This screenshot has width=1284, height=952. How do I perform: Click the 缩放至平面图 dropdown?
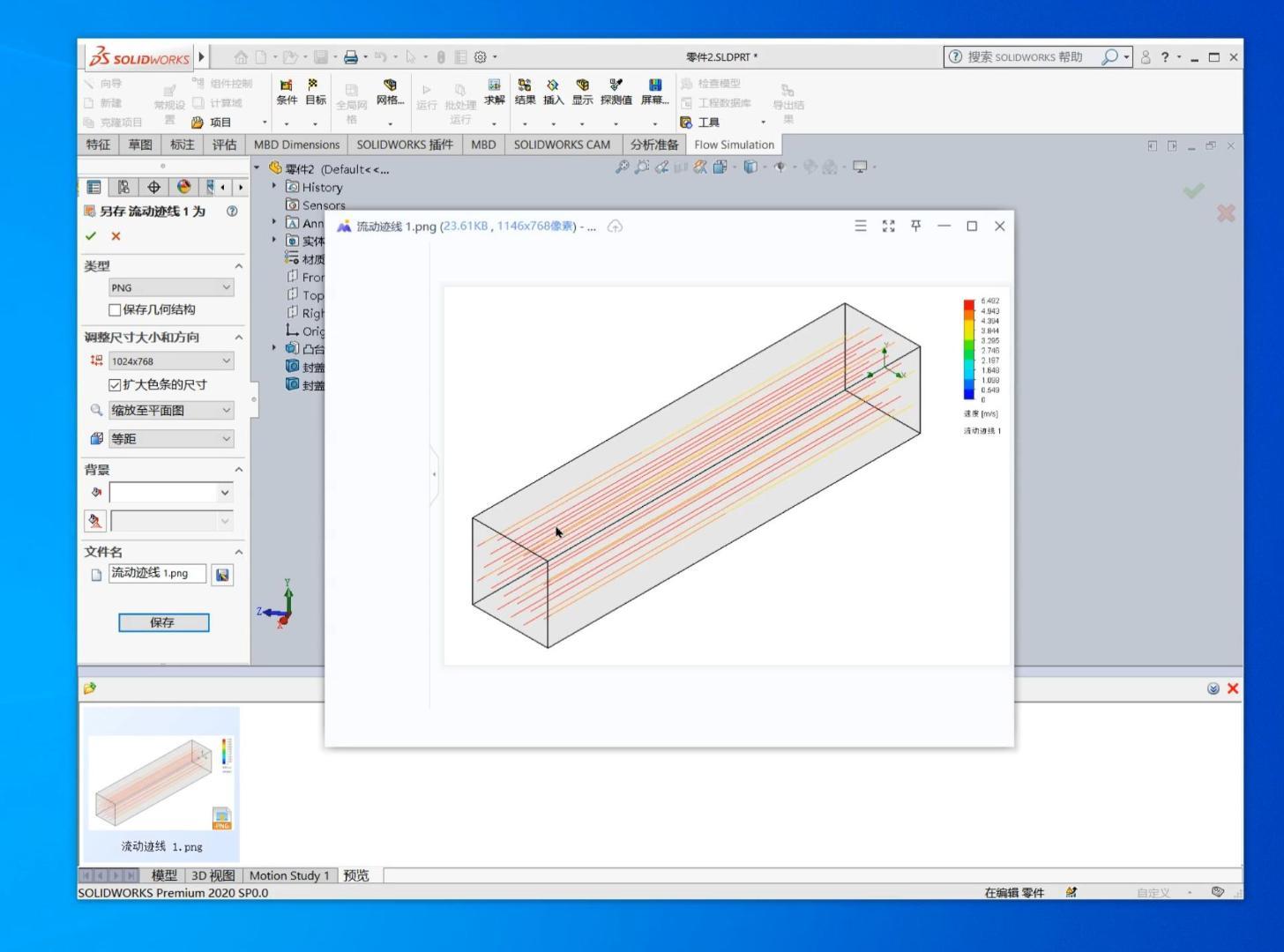click(x=226, y=410)
